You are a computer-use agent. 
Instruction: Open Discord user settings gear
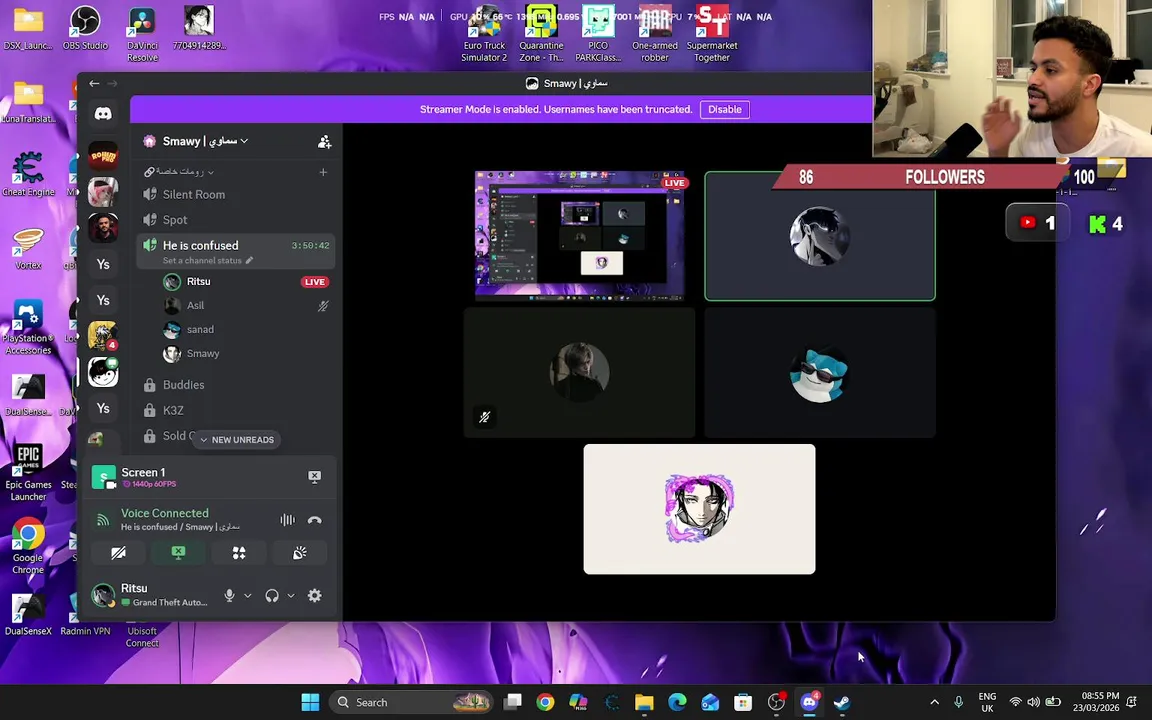click(314, 596)
